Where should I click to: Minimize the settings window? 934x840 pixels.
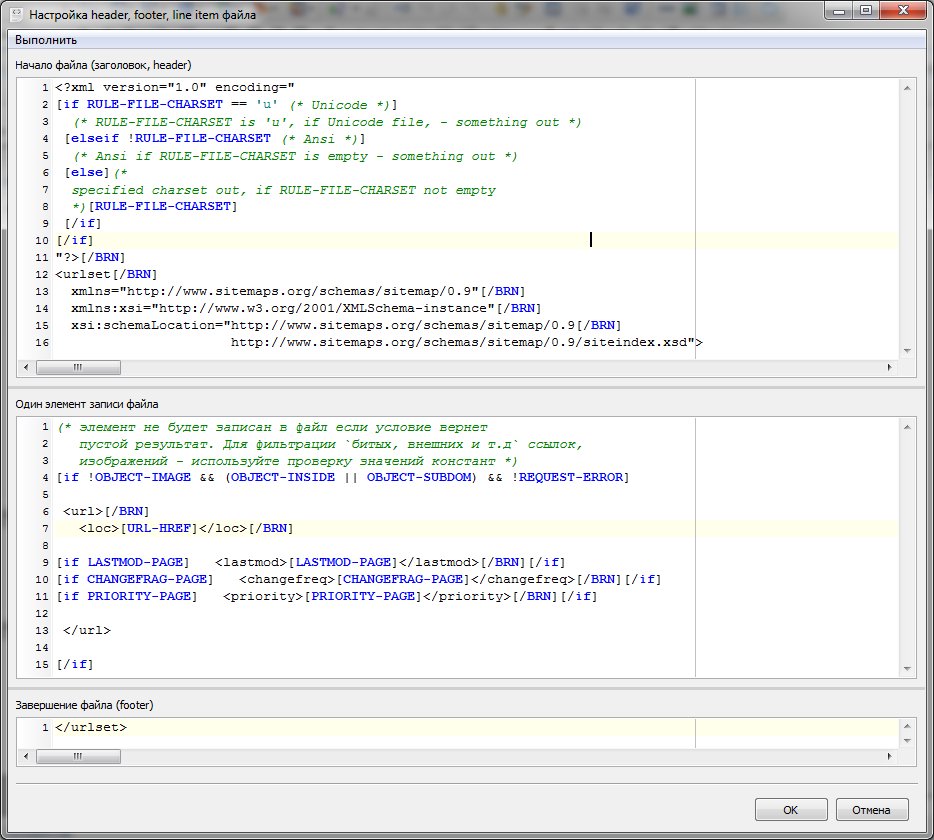(838, 10)
